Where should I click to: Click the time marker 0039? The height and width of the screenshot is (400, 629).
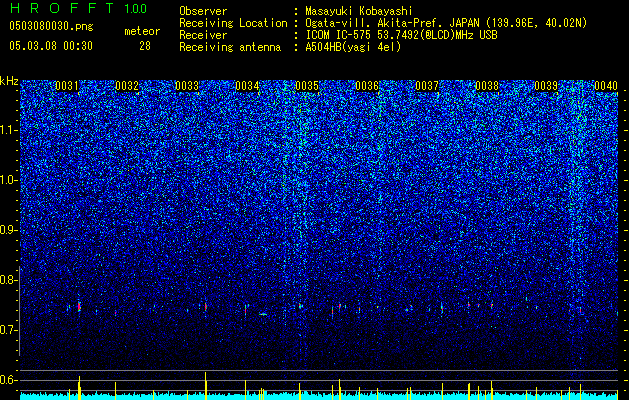pos(546,86)
